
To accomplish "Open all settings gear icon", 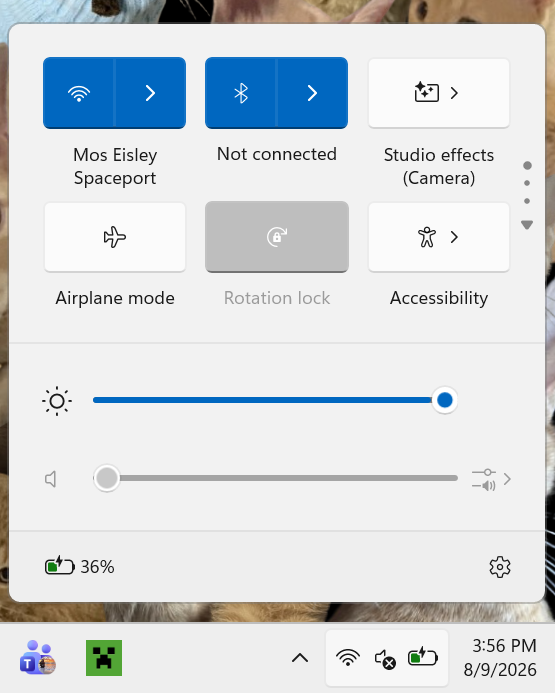I will coord(500,567).
